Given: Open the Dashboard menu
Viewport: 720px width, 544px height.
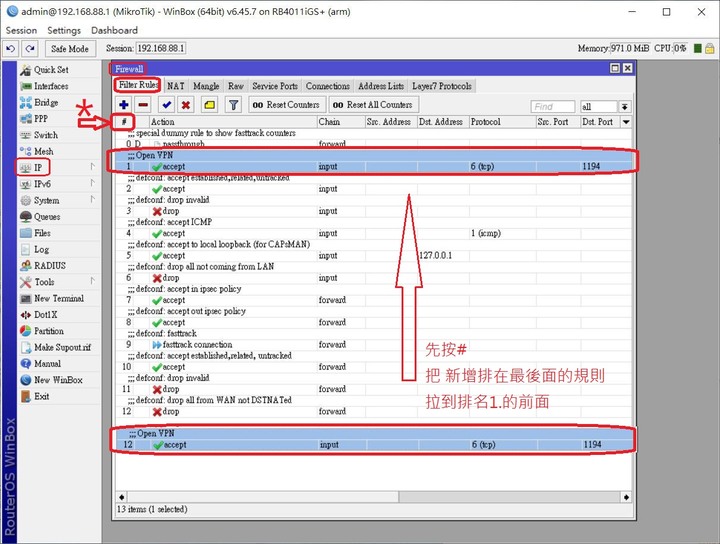Looking at the screenshot, I should (x=114, y=30).
